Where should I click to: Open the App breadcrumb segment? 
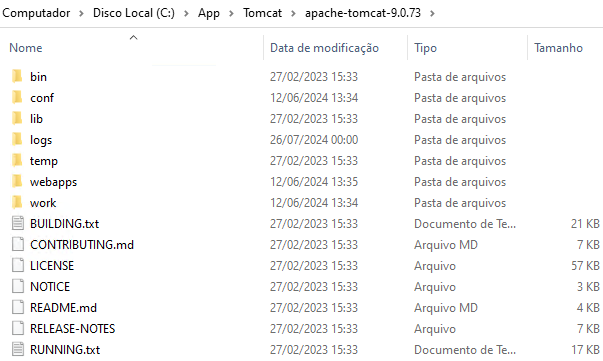click(x=209, y=13)
